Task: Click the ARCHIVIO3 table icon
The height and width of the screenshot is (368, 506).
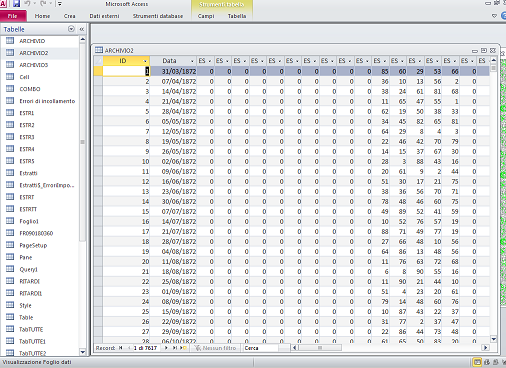Action: pyautogui.click(x=10, y=65)
